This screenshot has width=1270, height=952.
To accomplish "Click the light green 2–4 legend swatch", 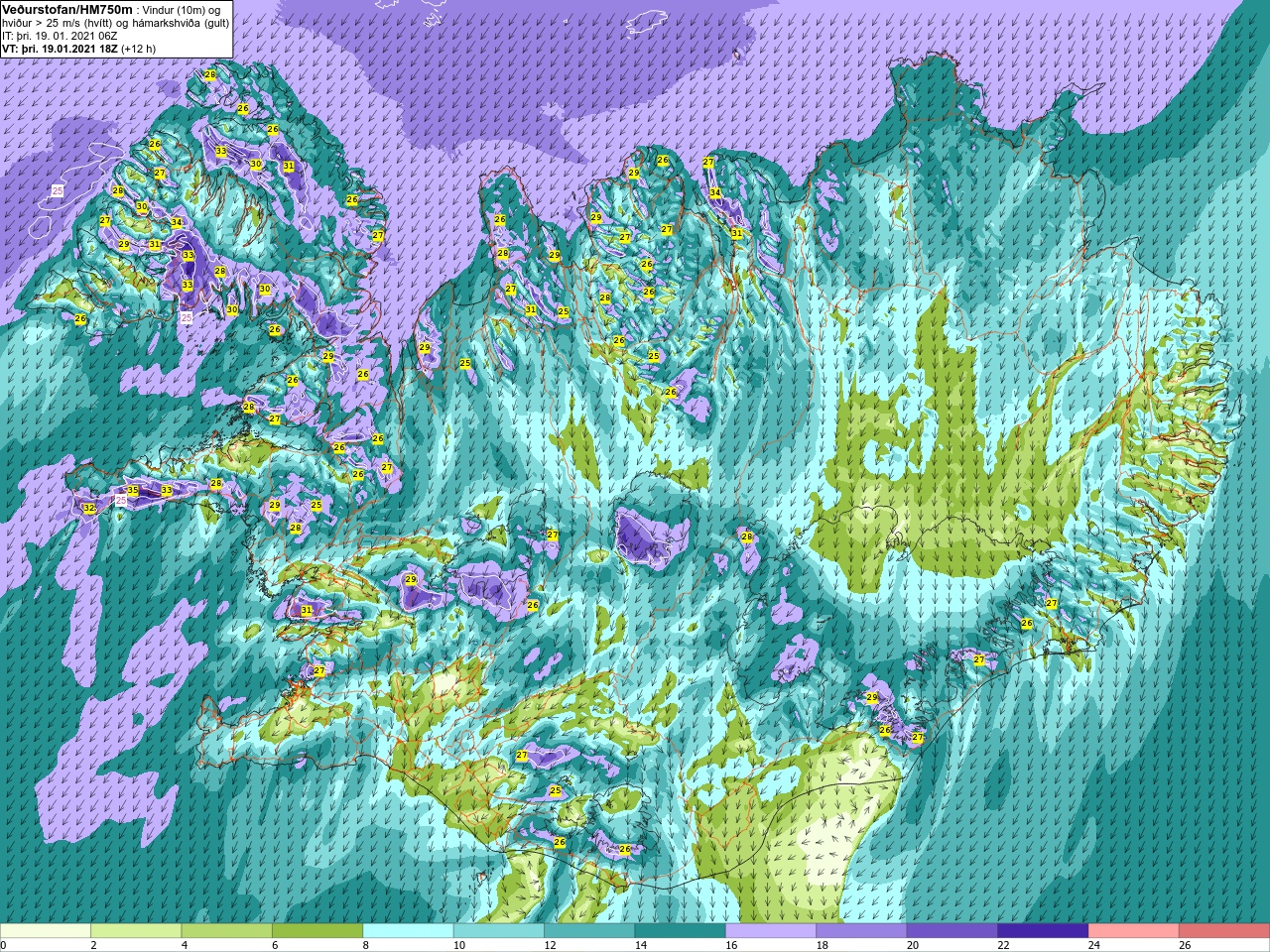I will pyautogui.click(x=136, y=931).
